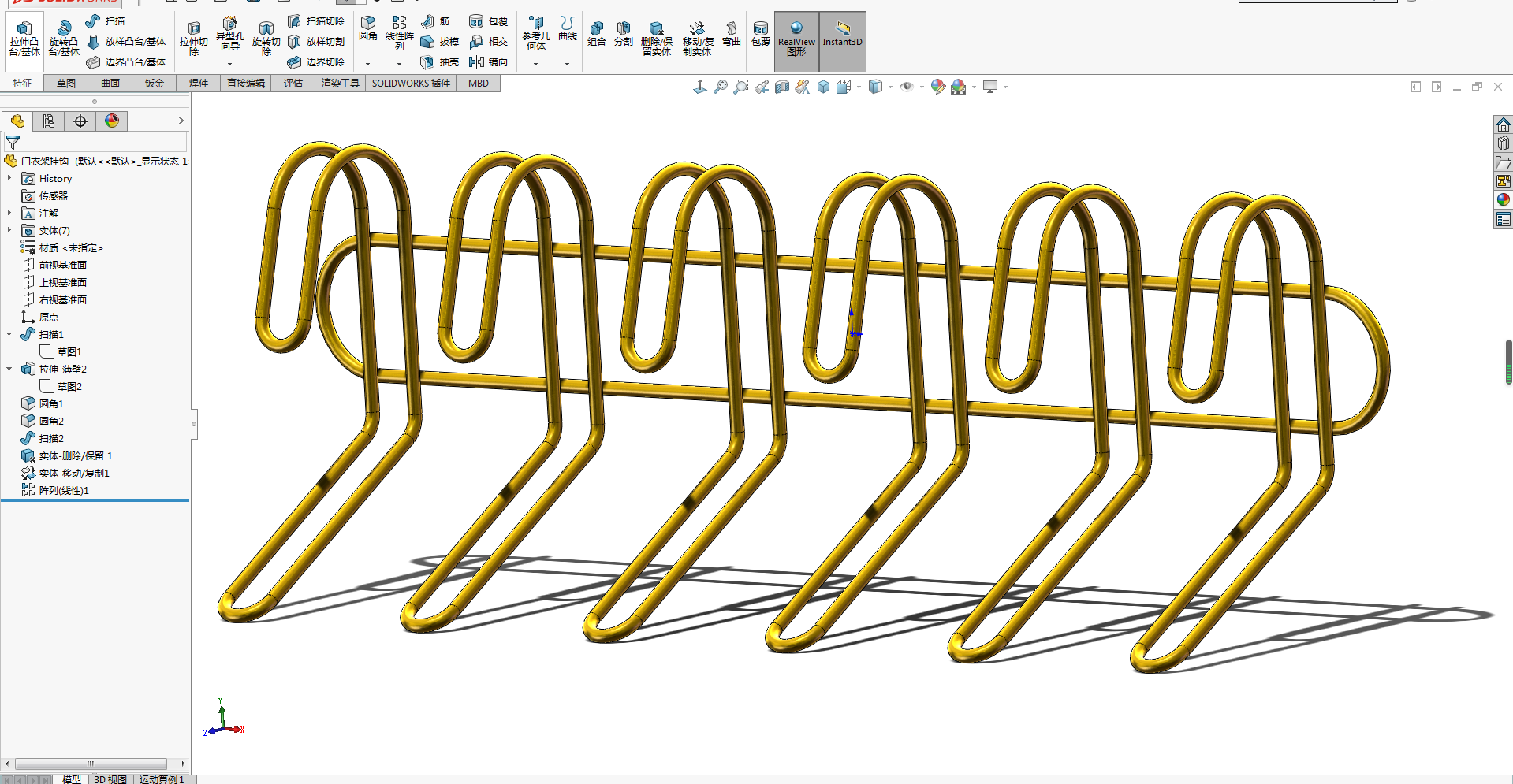Screen dimensions: 1513x784
Task: Select 实体-移动/复制1 in the feature tree
Action: point(74,474)
